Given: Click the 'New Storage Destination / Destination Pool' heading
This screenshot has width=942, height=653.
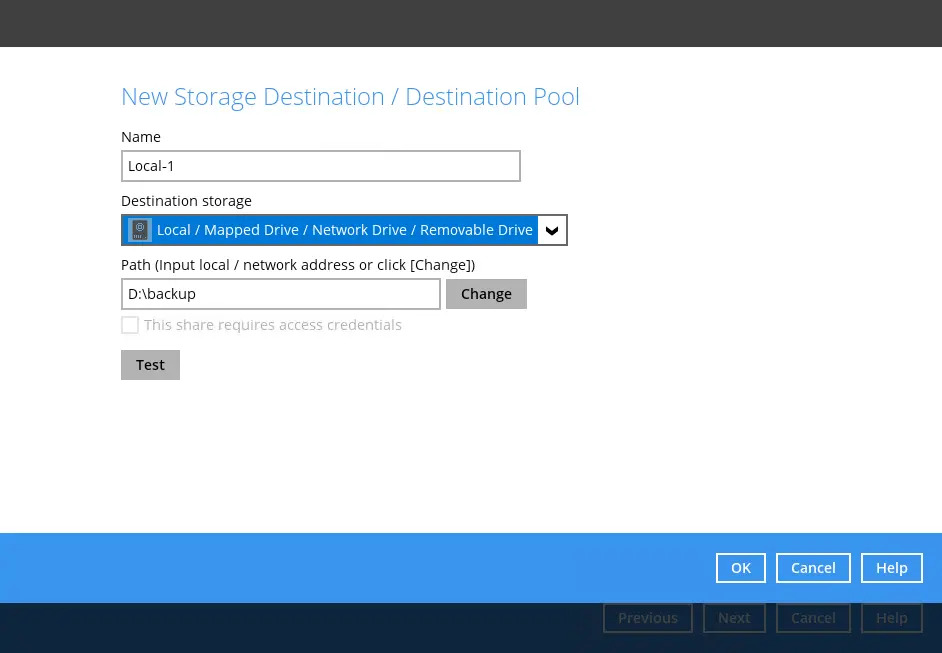Looking at the screenshot, I should tap(350, 97).
